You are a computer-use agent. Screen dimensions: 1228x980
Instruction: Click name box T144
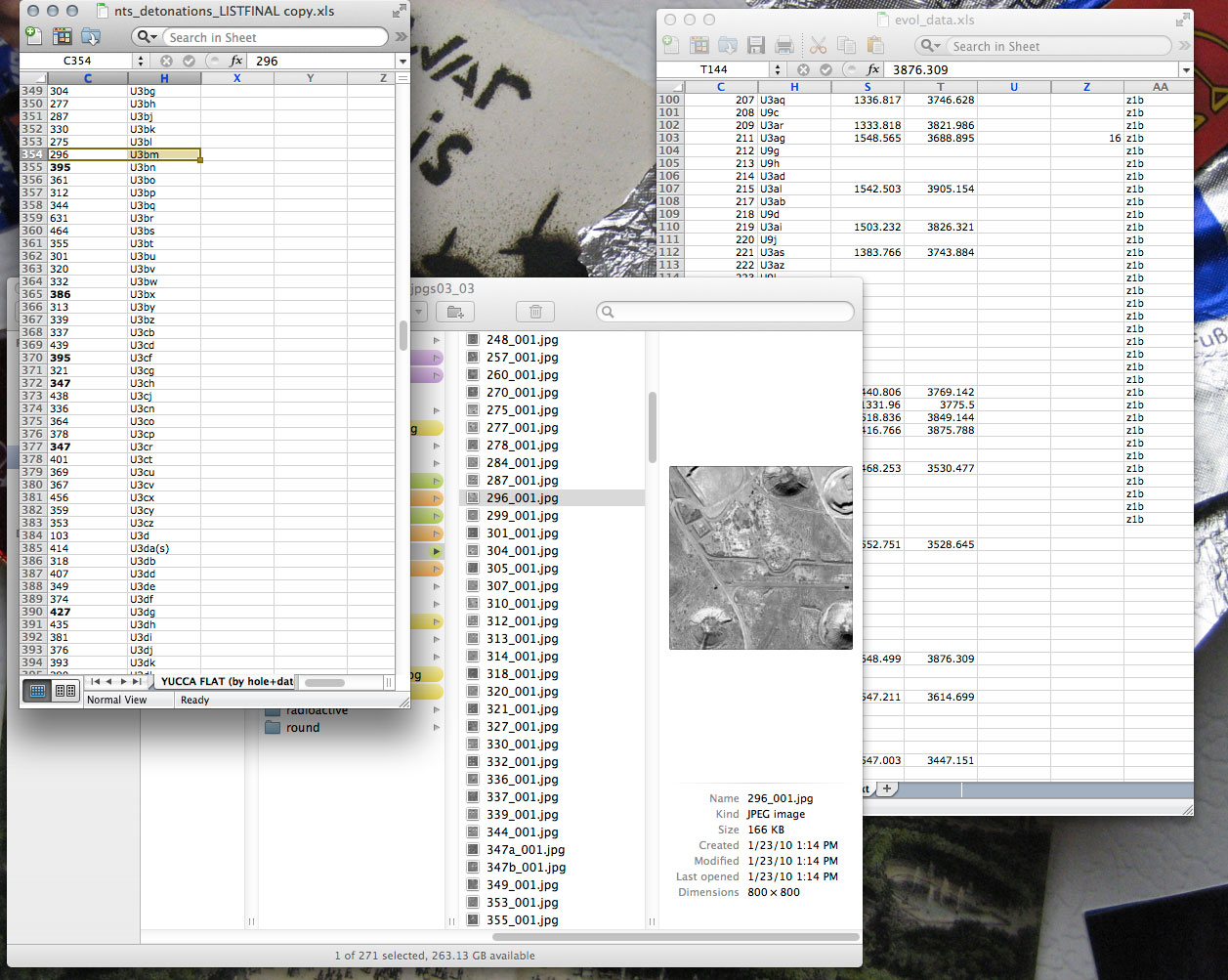point(713,69)
